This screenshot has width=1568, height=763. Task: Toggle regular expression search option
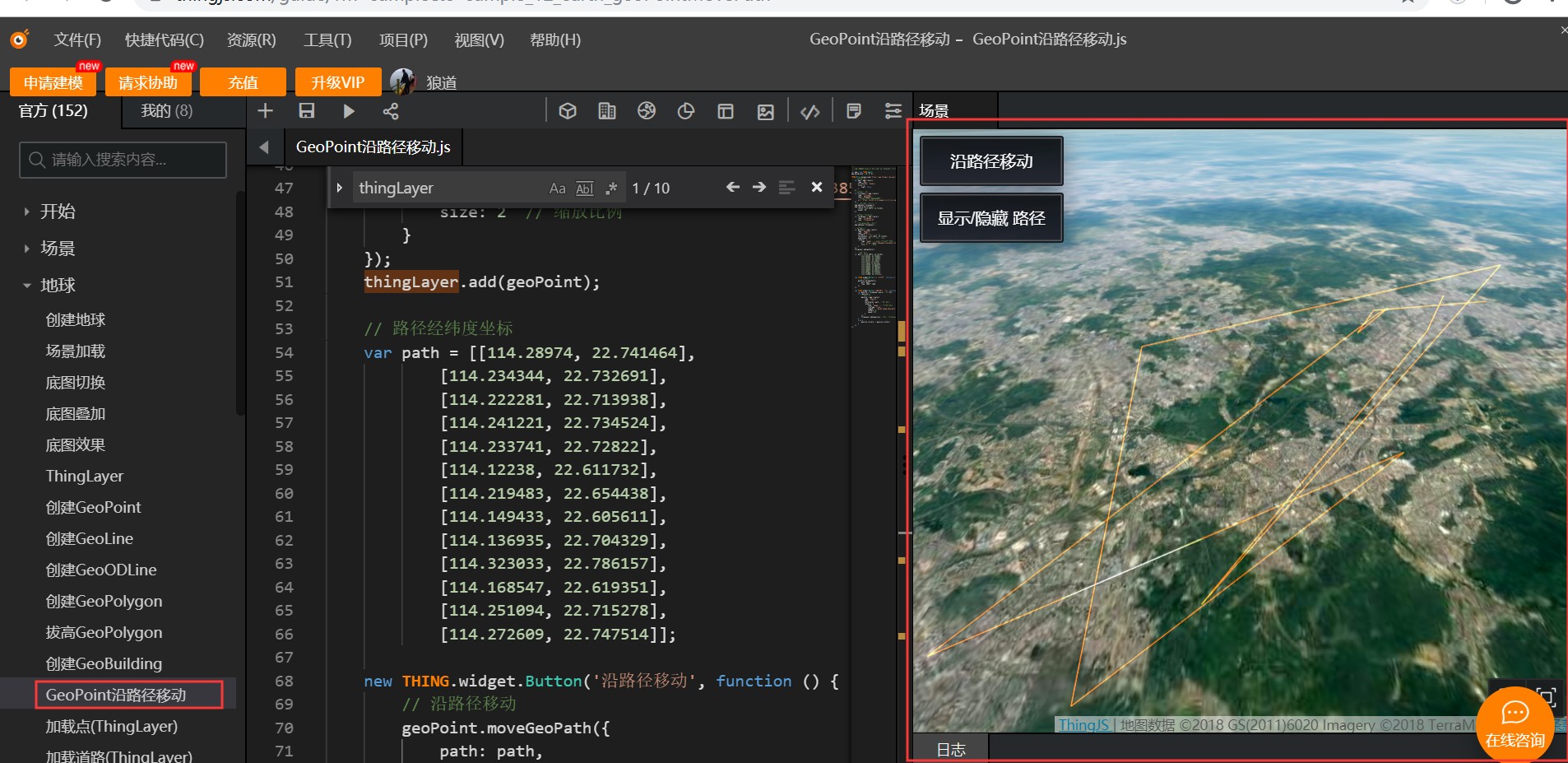[611, 188]
